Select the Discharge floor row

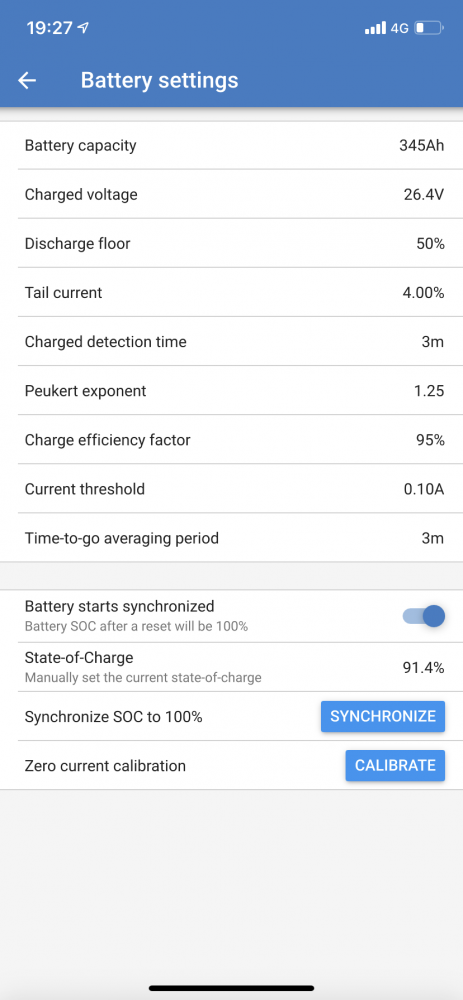pos(232,244)
